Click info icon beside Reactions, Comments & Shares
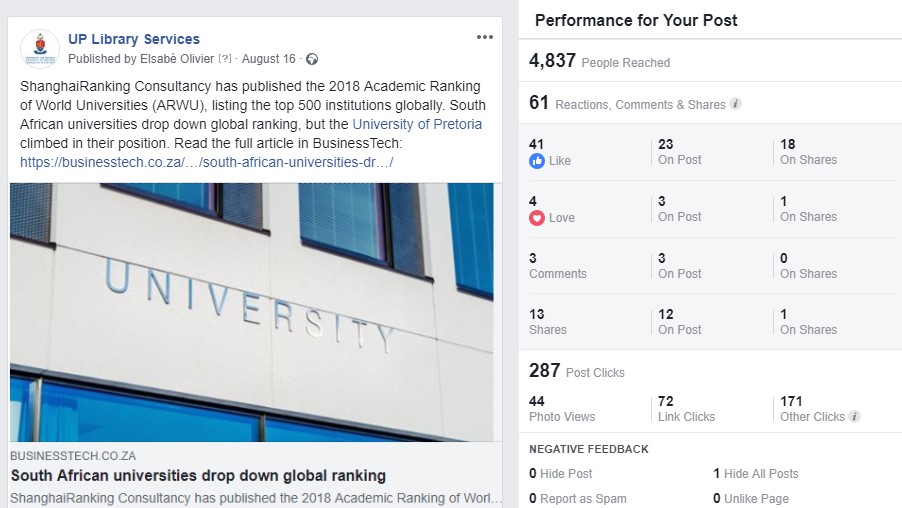Screen dimensions: 902x508 (736, 104)
